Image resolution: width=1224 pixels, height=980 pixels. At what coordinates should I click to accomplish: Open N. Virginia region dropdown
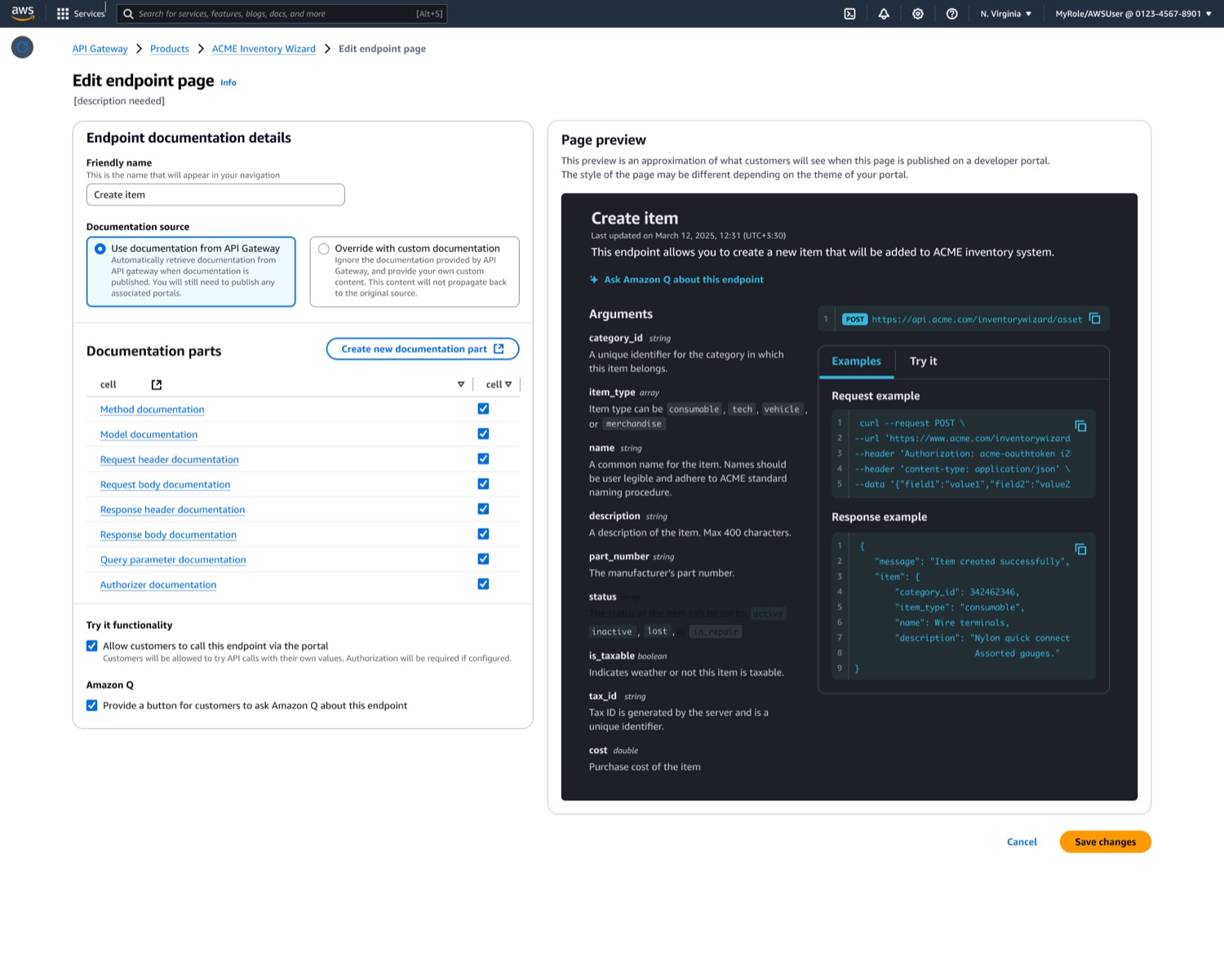click(1006, 14)
